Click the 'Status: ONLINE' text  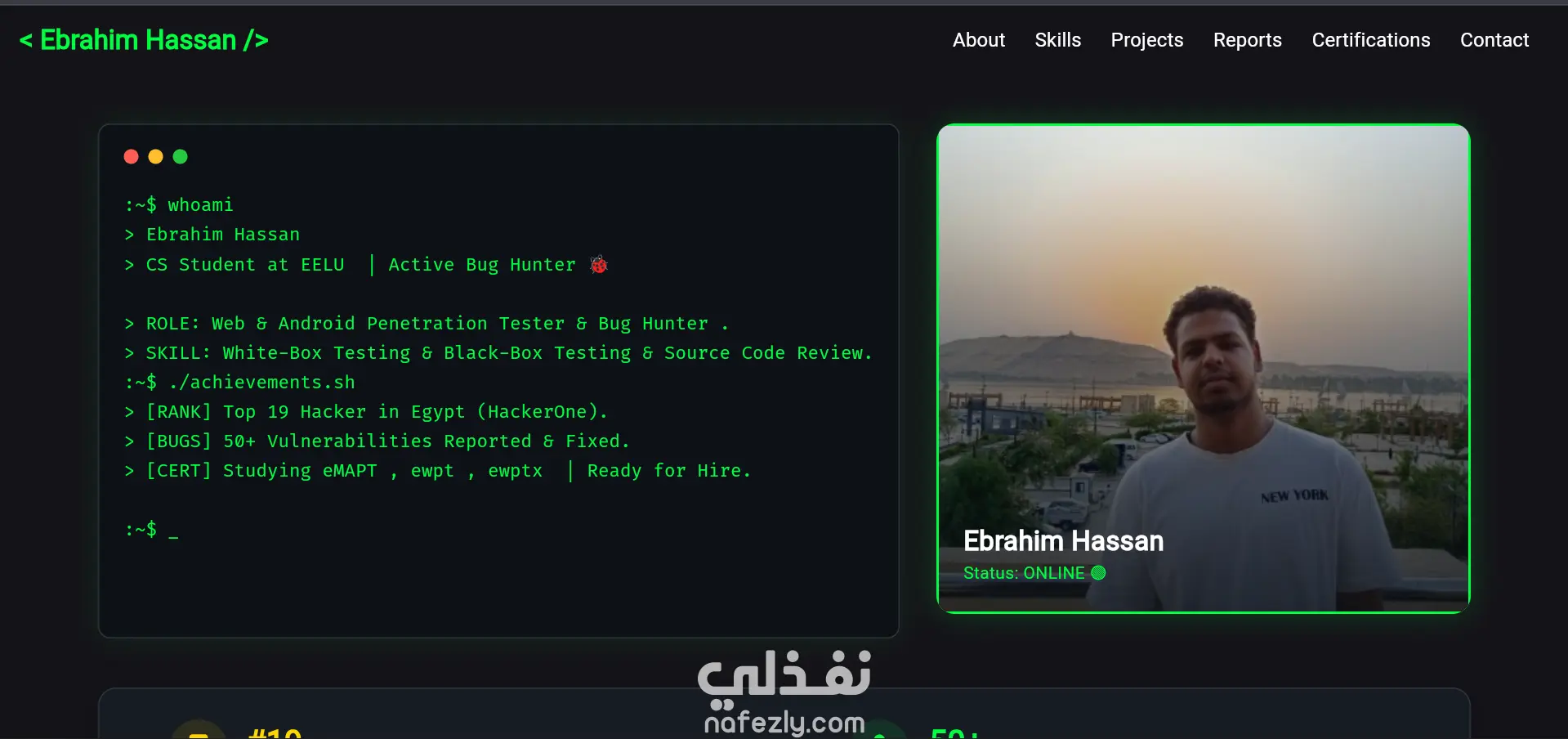pyautogui.click(x=1024, y=573)
